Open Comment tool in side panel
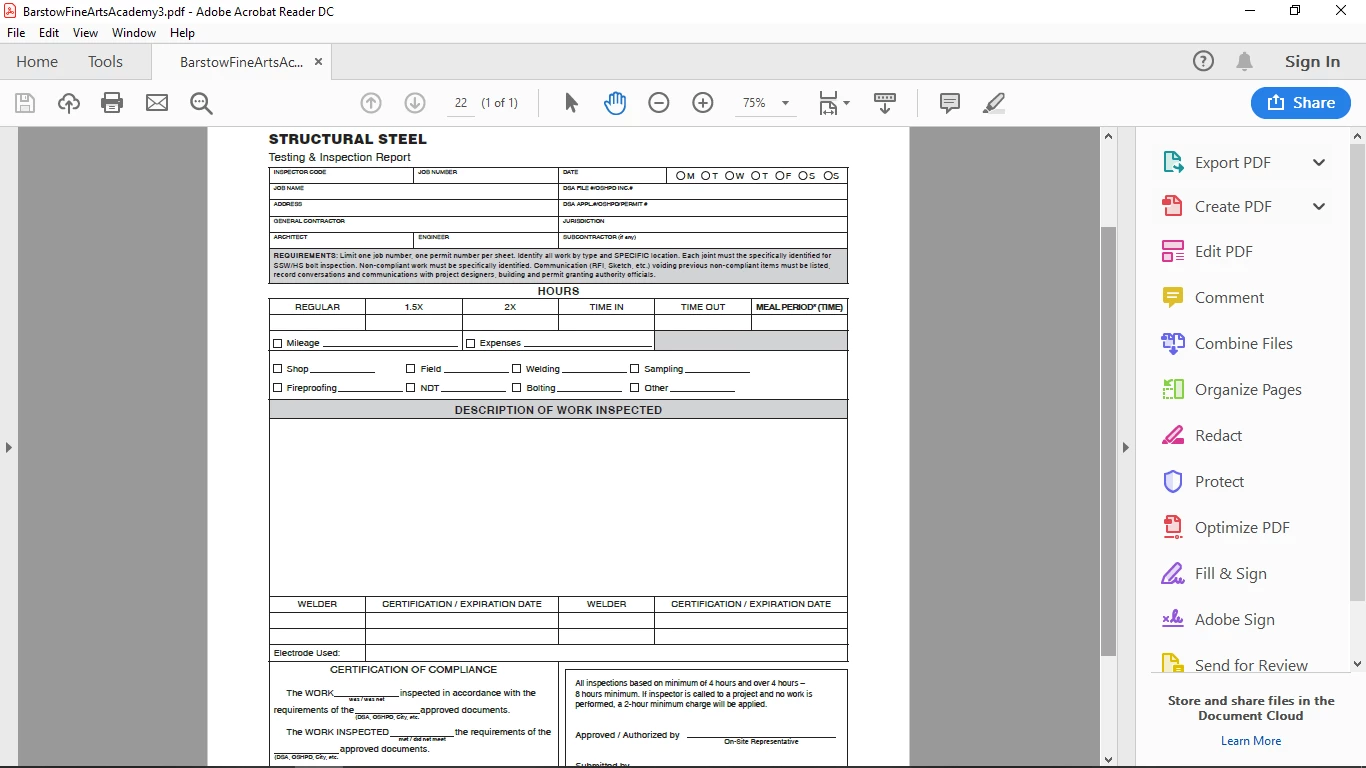 click(1212, 298)
